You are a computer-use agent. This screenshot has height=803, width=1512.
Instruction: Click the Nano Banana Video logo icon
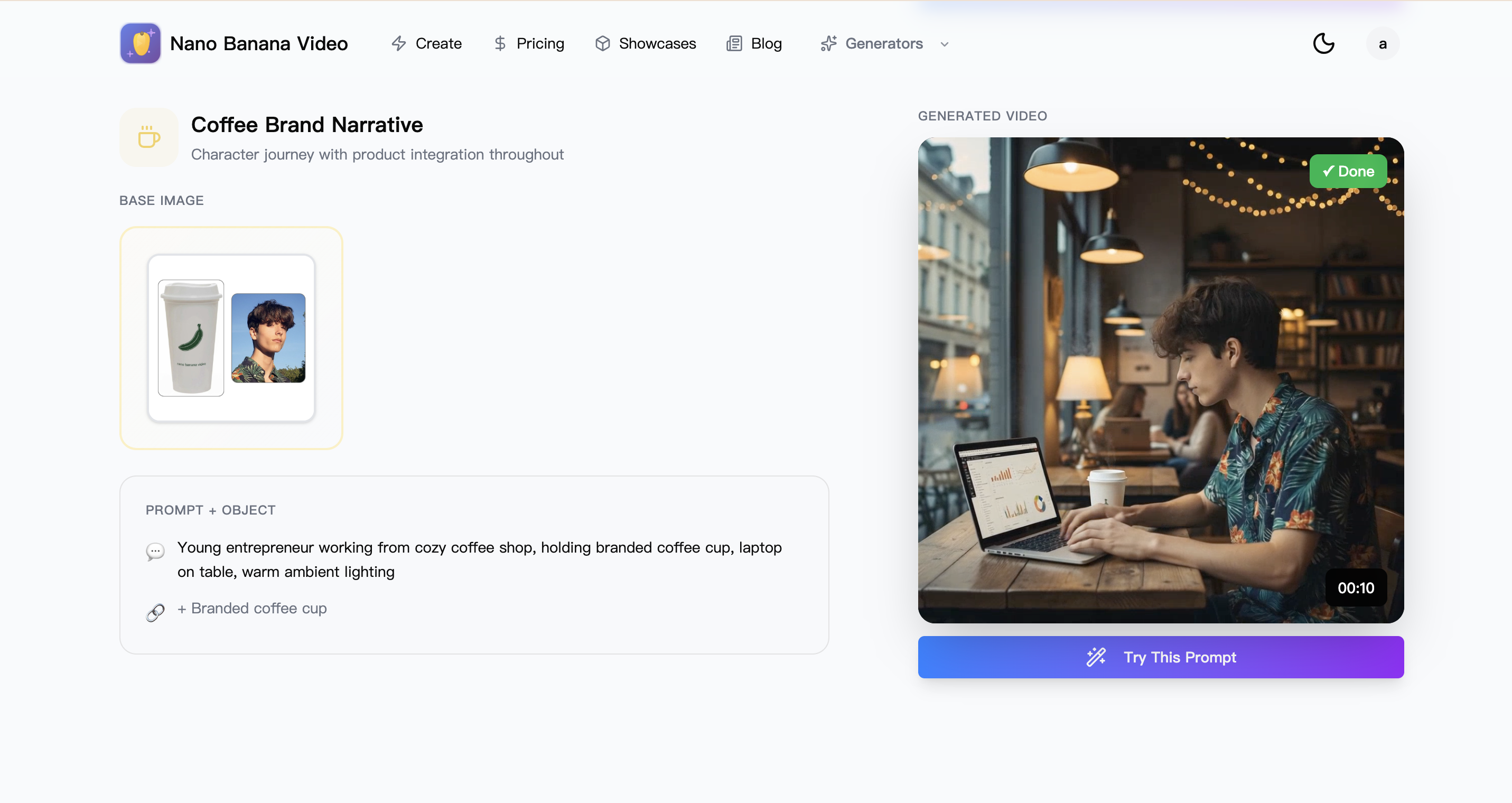(x=139, y=43)
